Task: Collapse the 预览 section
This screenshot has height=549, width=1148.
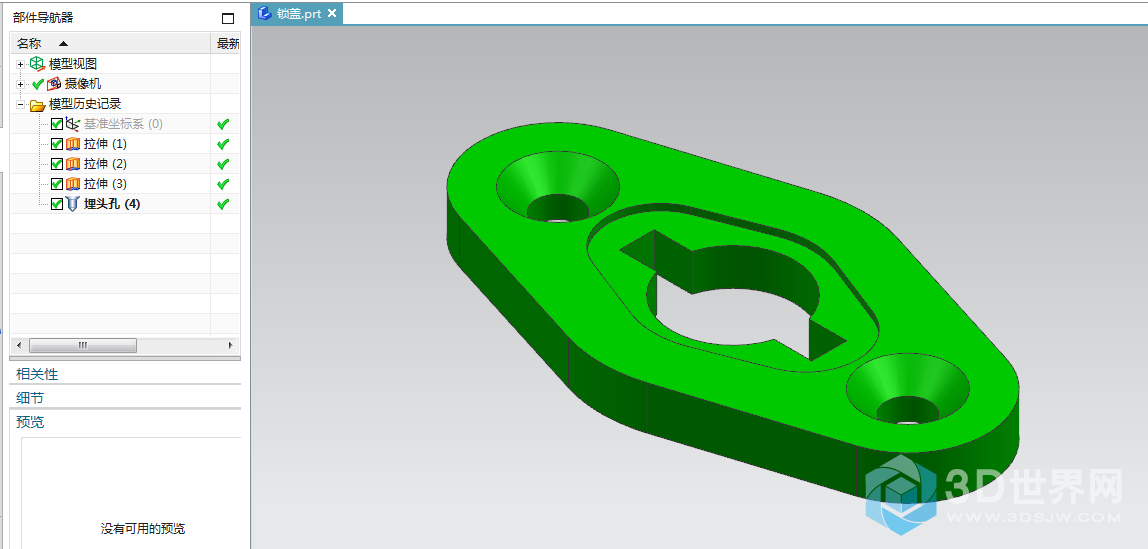Action: pos(124,422)
